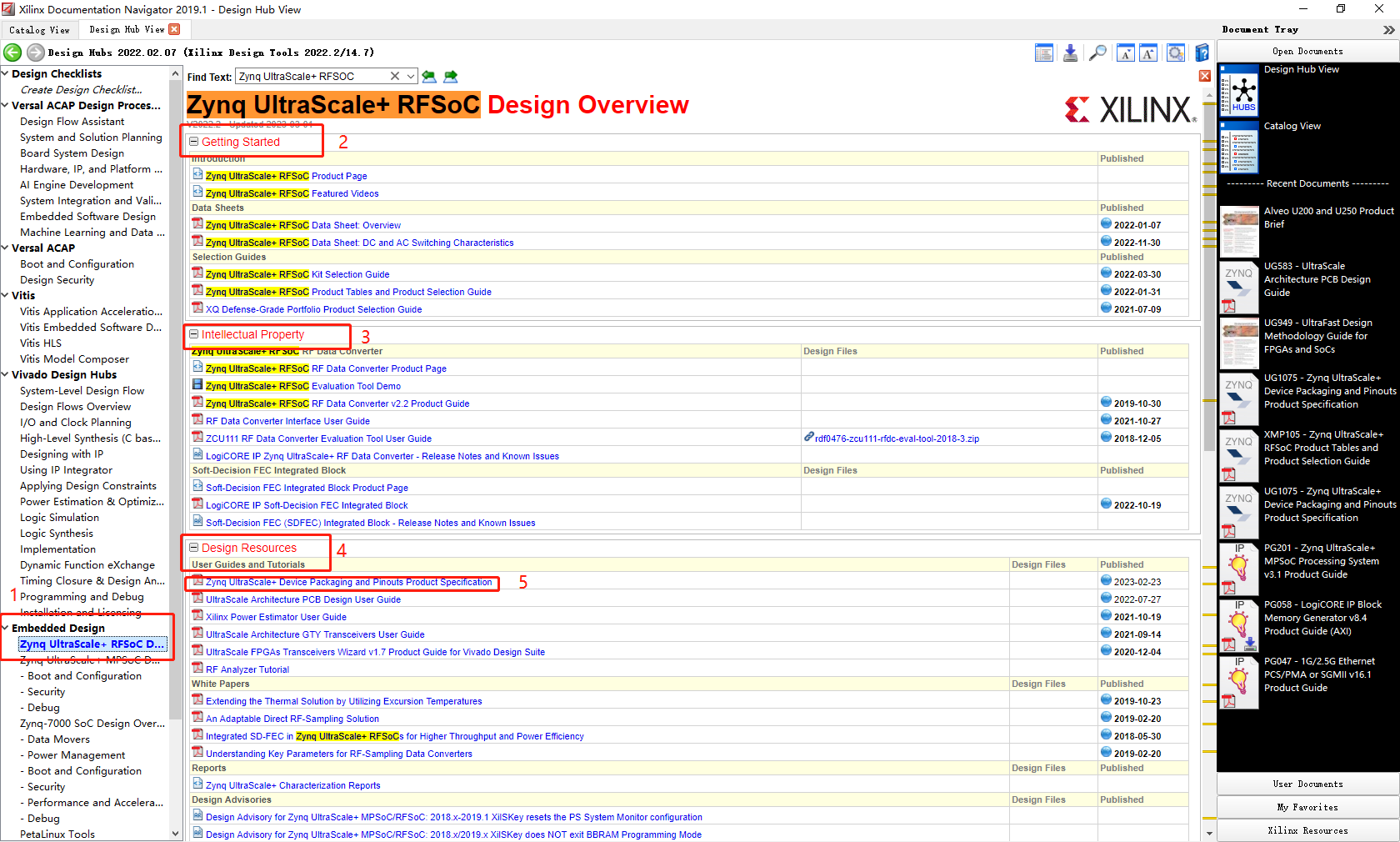
Task: Go back with the green arrow button
Action: tap(12, 53)
